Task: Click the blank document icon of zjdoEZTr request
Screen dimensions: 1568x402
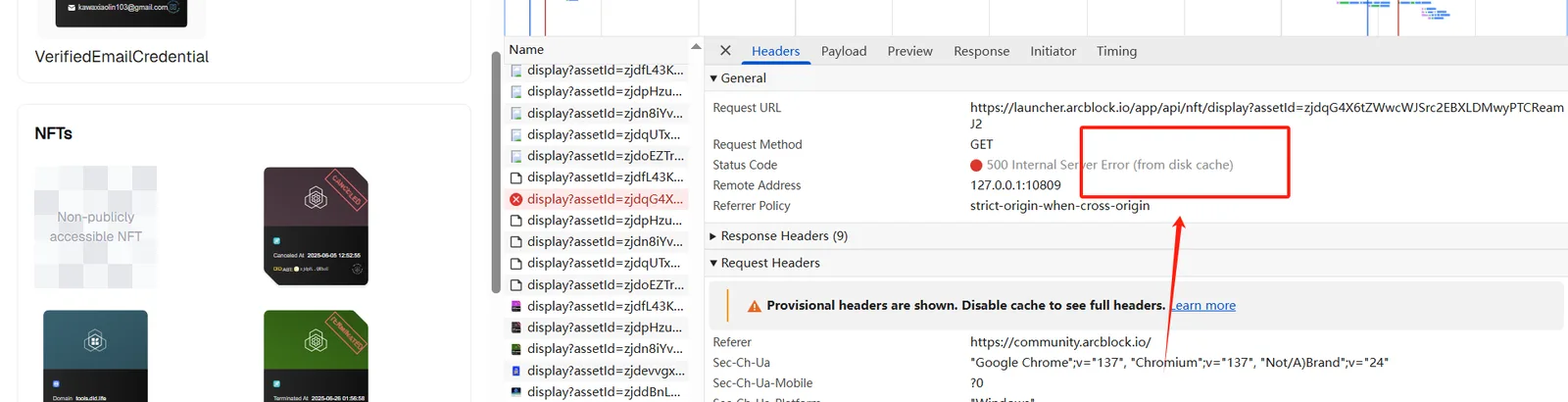Action: 516,285
